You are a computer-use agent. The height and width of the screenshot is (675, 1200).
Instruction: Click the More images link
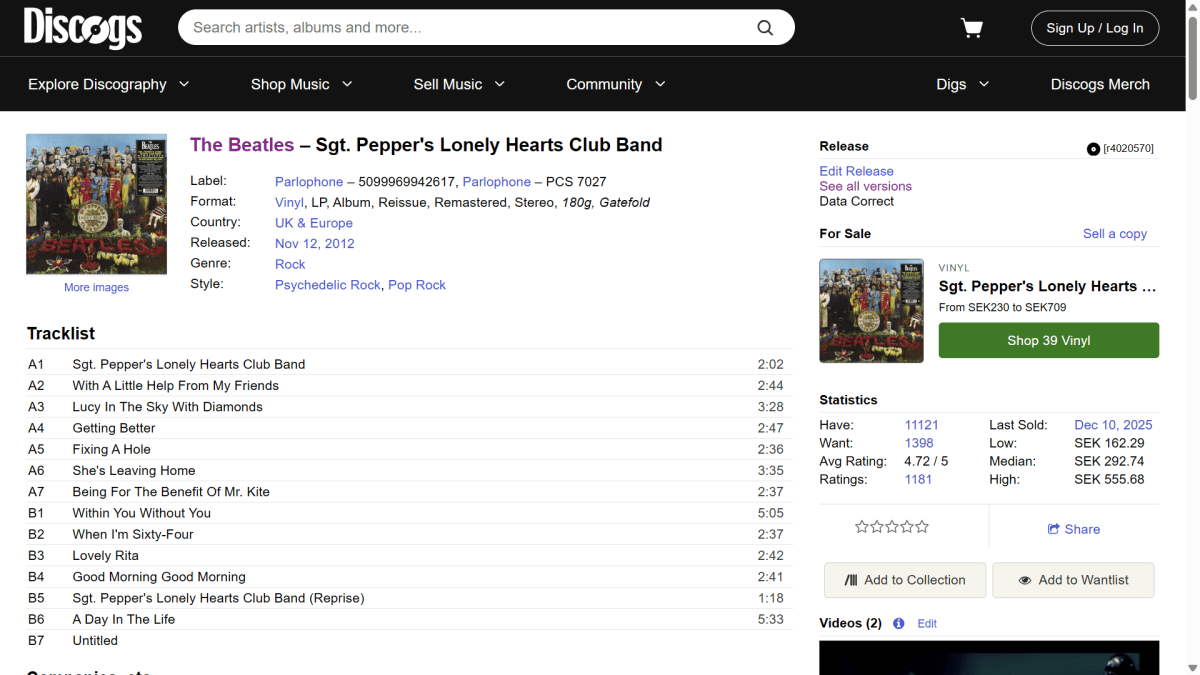click(x=96, y=287)
